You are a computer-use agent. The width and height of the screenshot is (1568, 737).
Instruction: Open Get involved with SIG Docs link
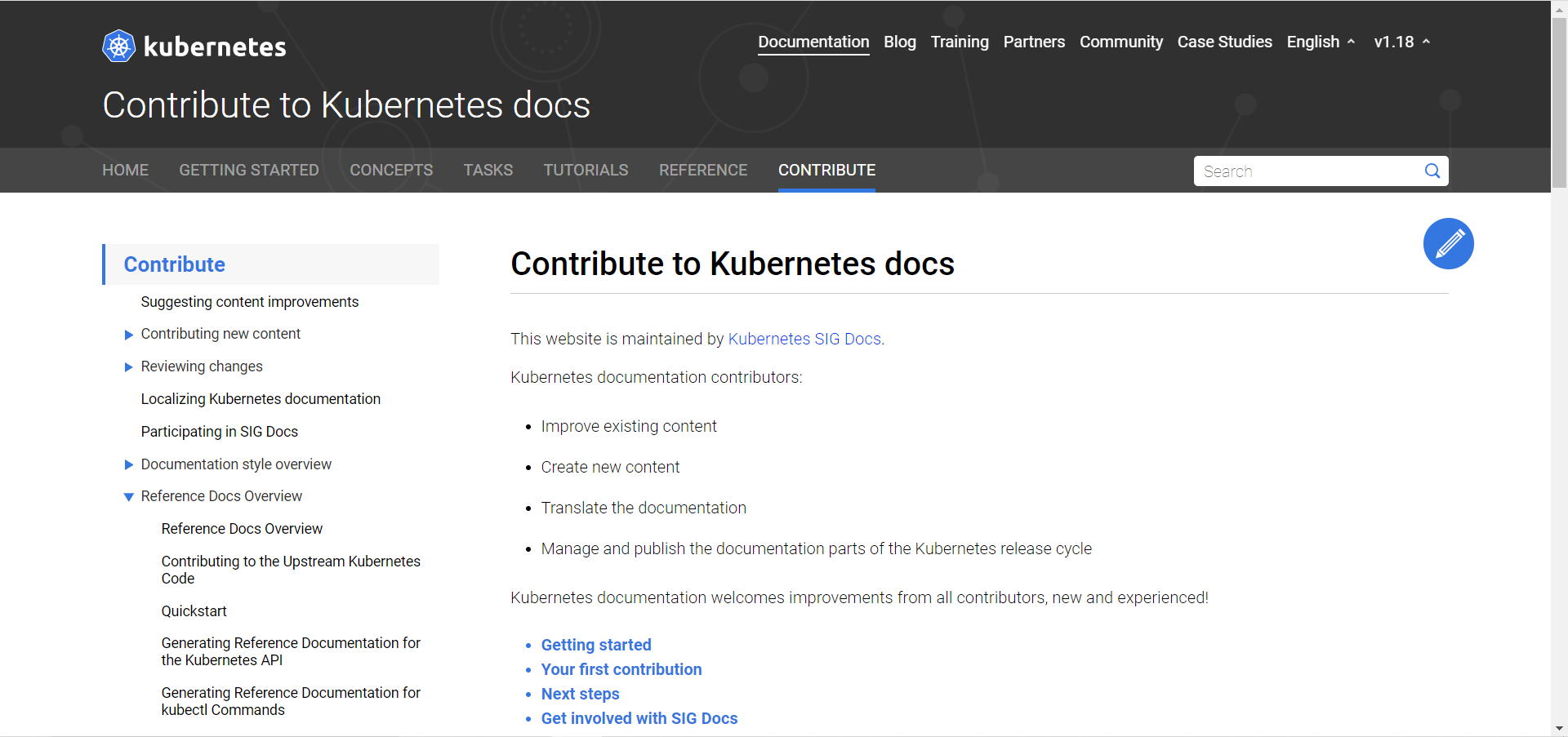(x=639, y=718)
